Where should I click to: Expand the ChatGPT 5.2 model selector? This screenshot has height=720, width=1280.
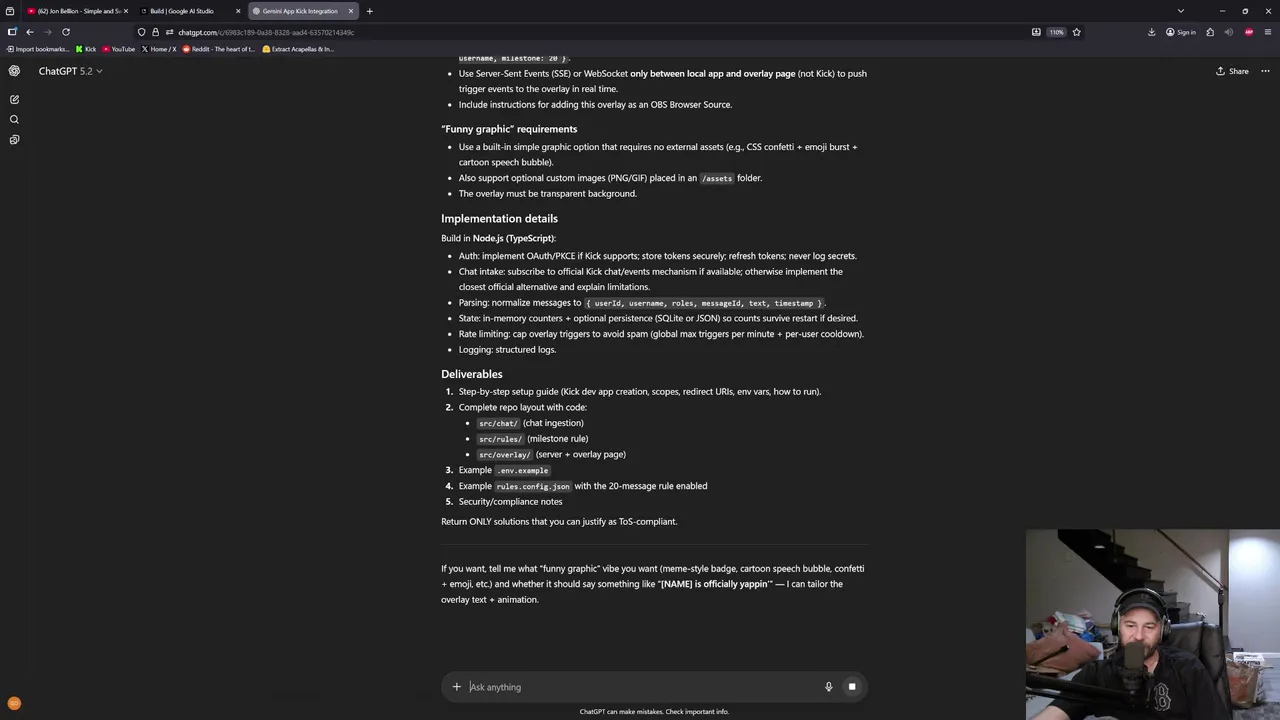pos(70,71)
